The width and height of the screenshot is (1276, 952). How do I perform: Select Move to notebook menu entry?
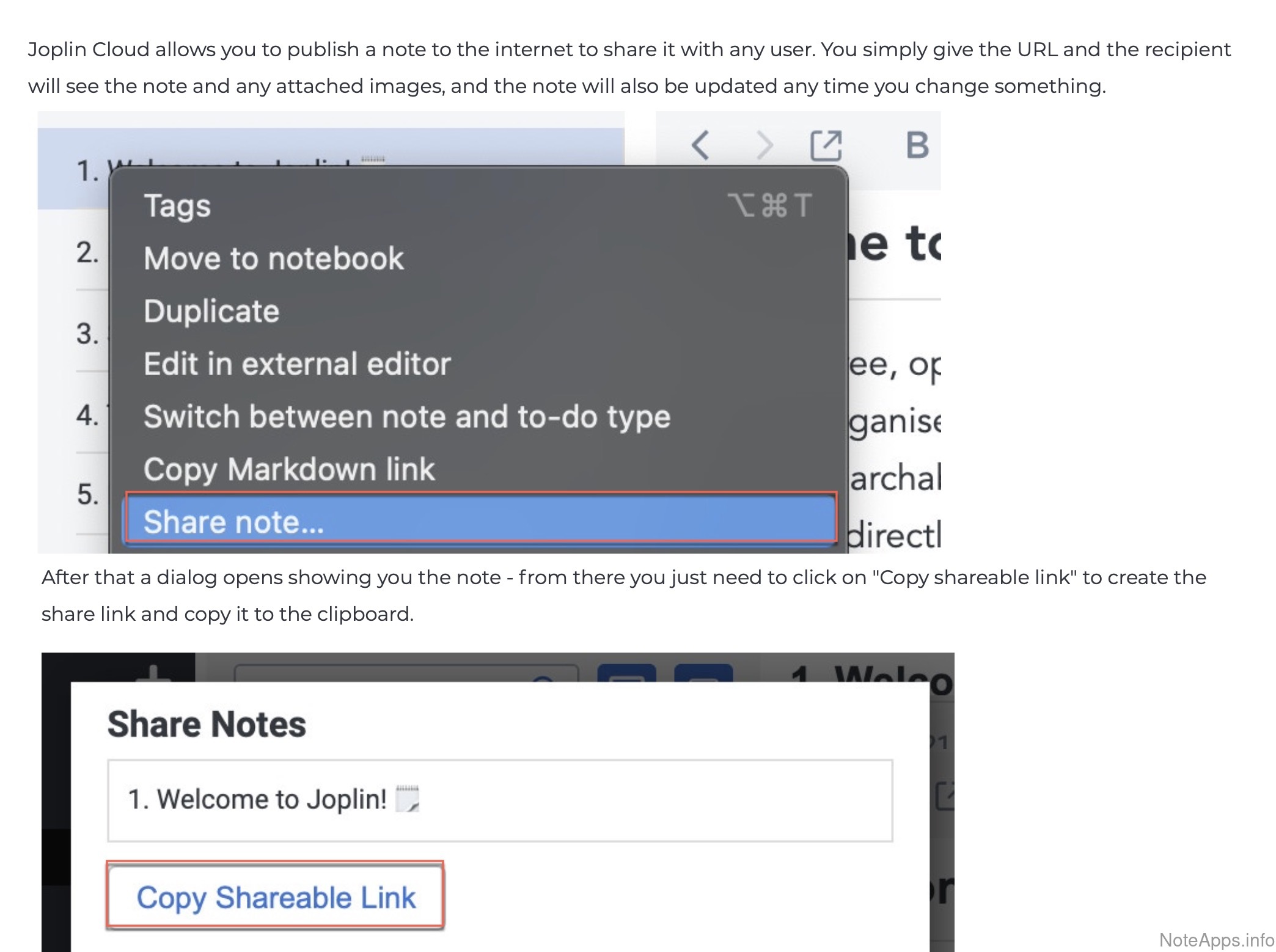[x=274, y=258]
